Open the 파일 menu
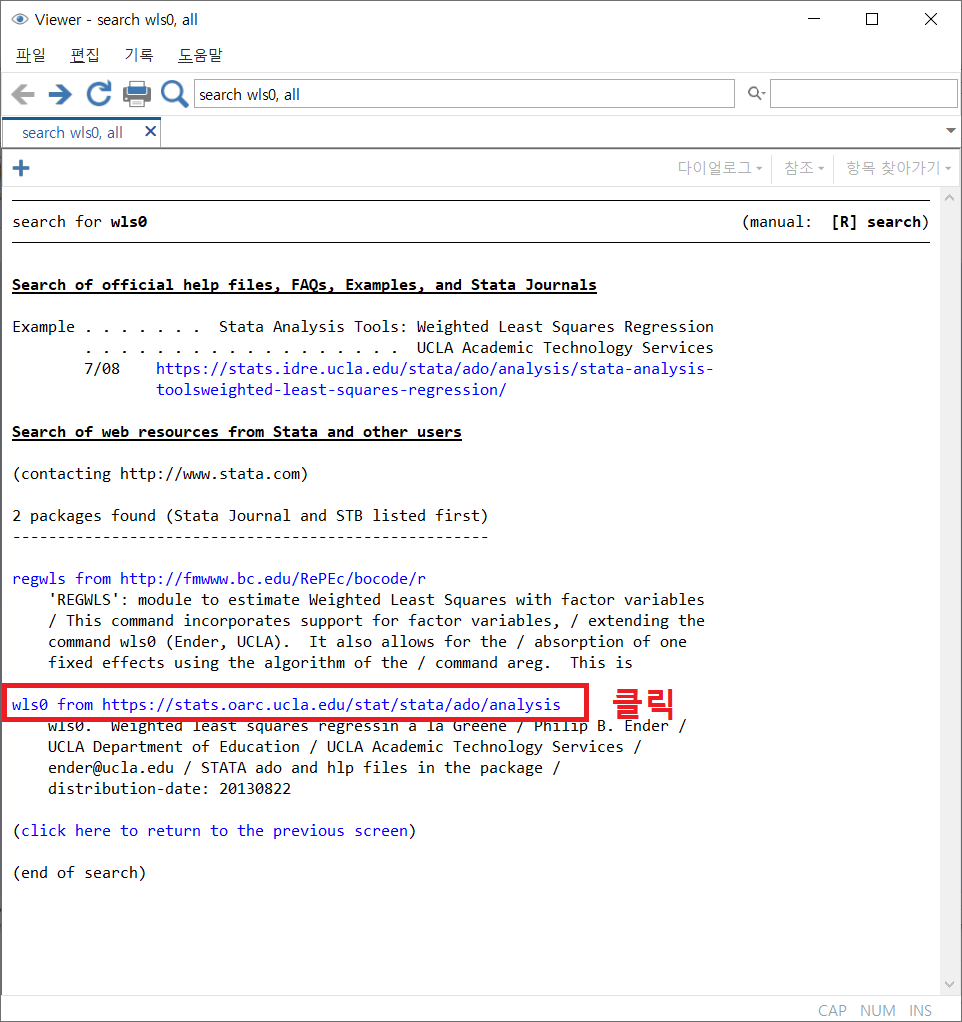Viewport: 962px width, 1022px height. (x=31, y=55)
